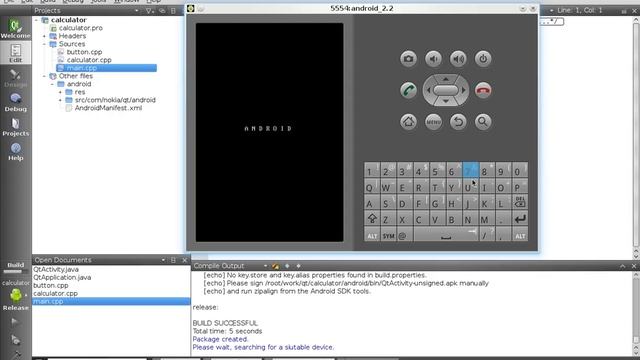
Task: Click the Android emulator screen
Action: (269, 132)
